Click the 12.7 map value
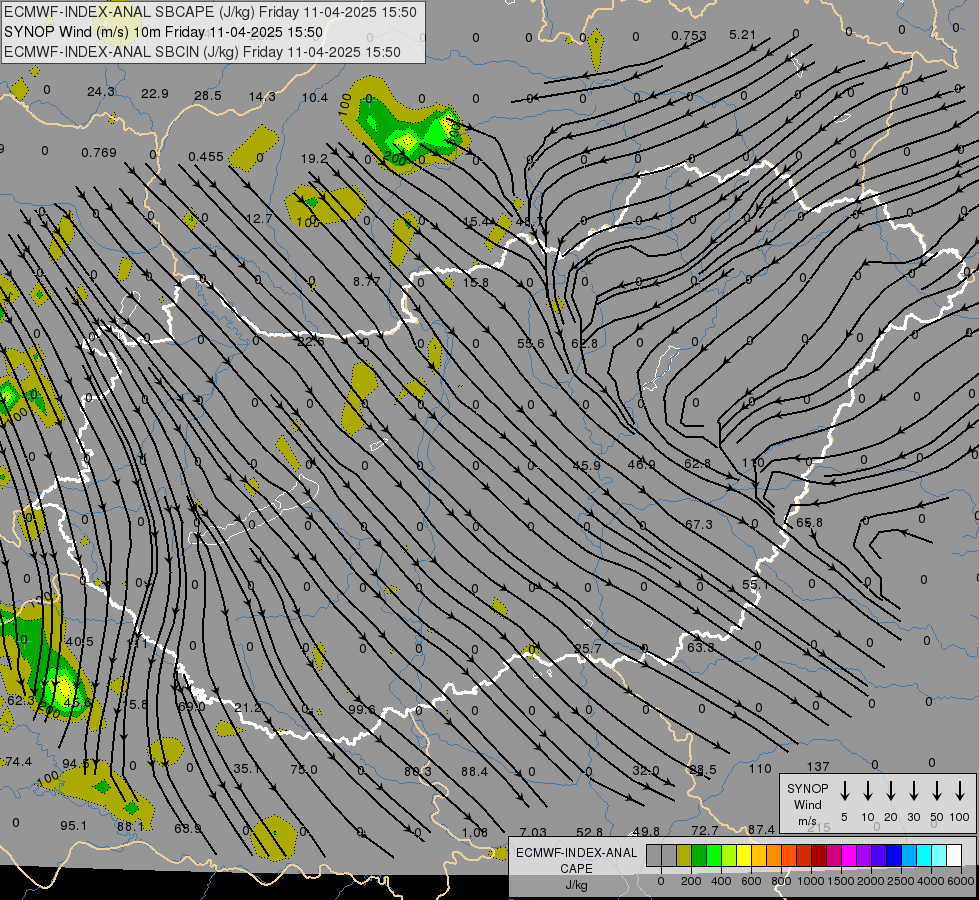Viewport: 979px width, 900px height. [258, 219]
